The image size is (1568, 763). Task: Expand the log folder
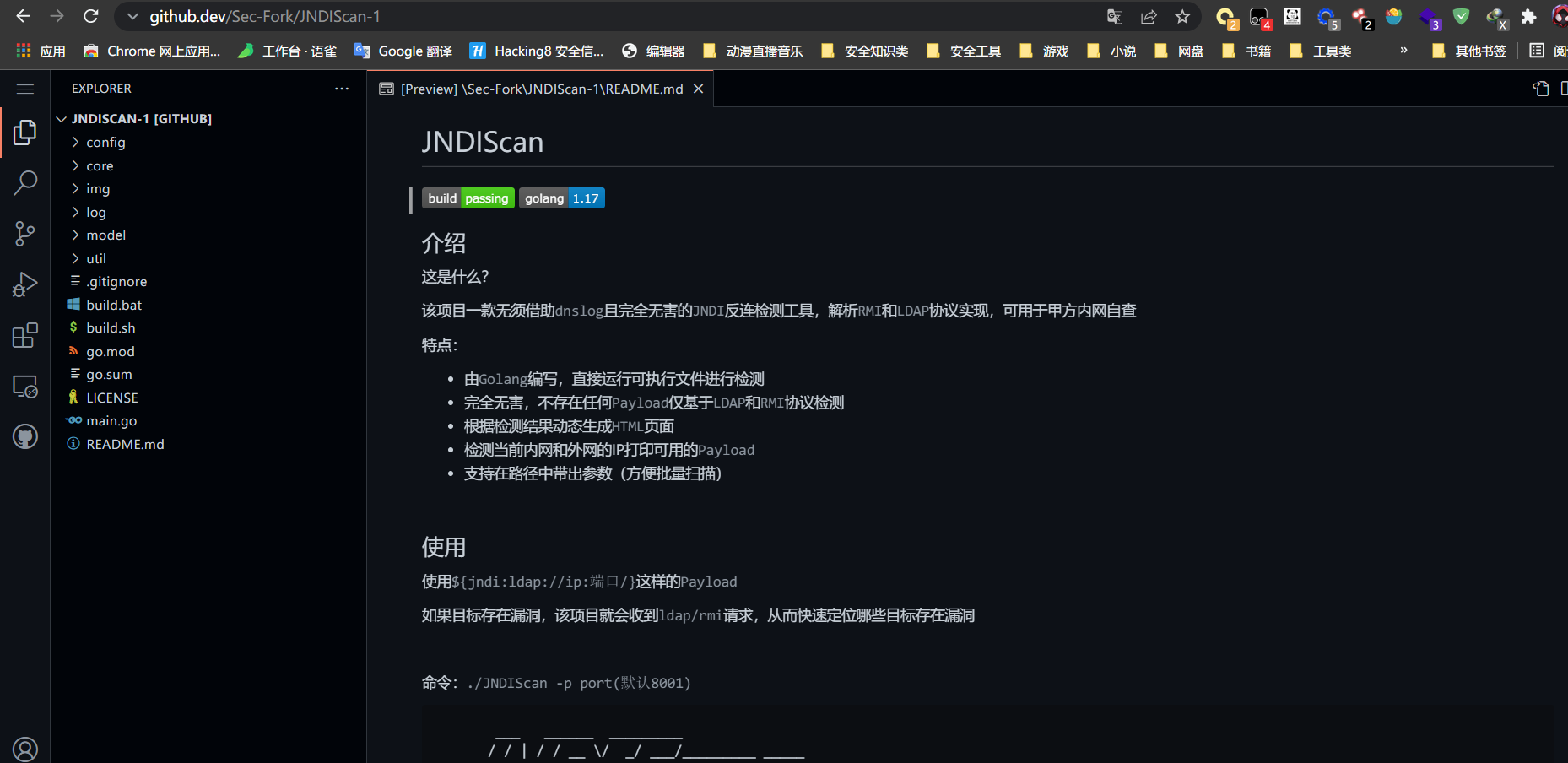[x=208, y=213]
